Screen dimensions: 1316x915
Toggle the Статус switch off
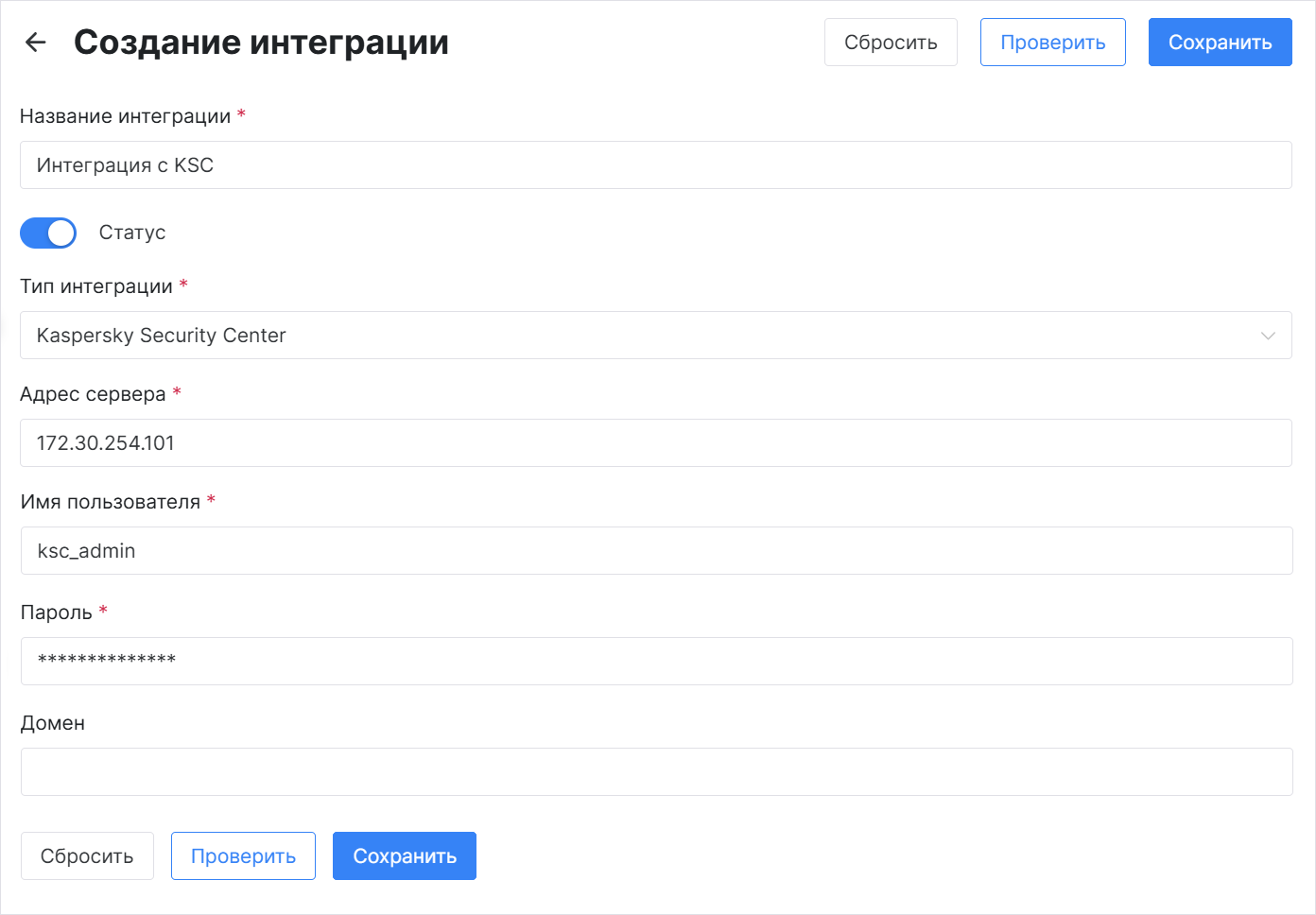[x=48, y=233]
